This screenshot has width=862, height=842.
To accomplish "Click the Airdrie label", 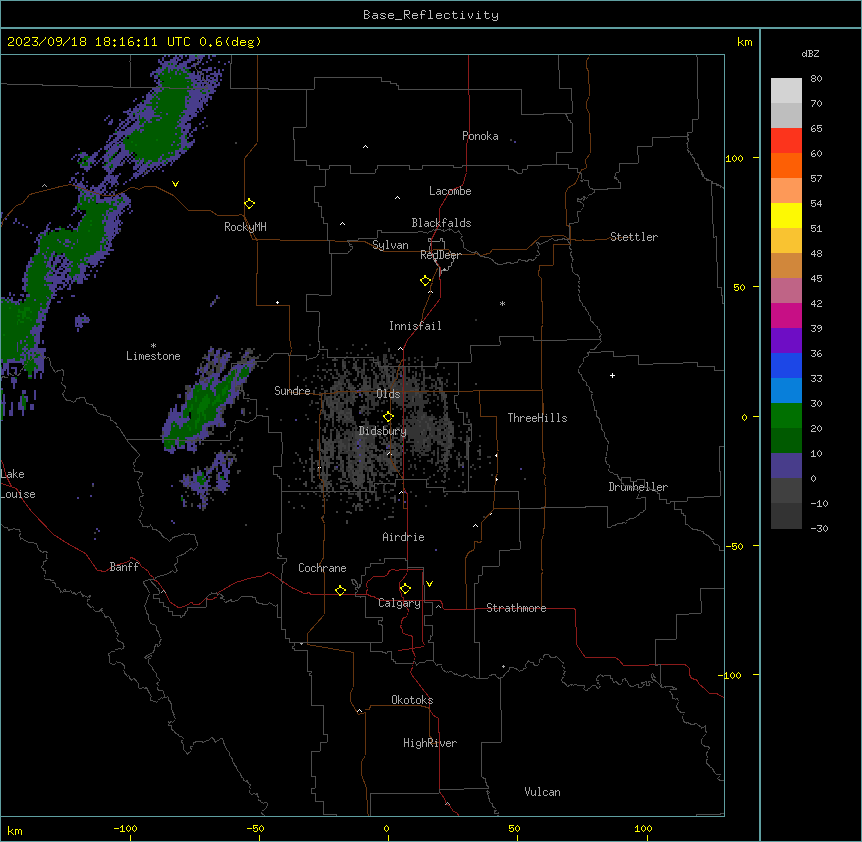I will (x=404, y=537).
